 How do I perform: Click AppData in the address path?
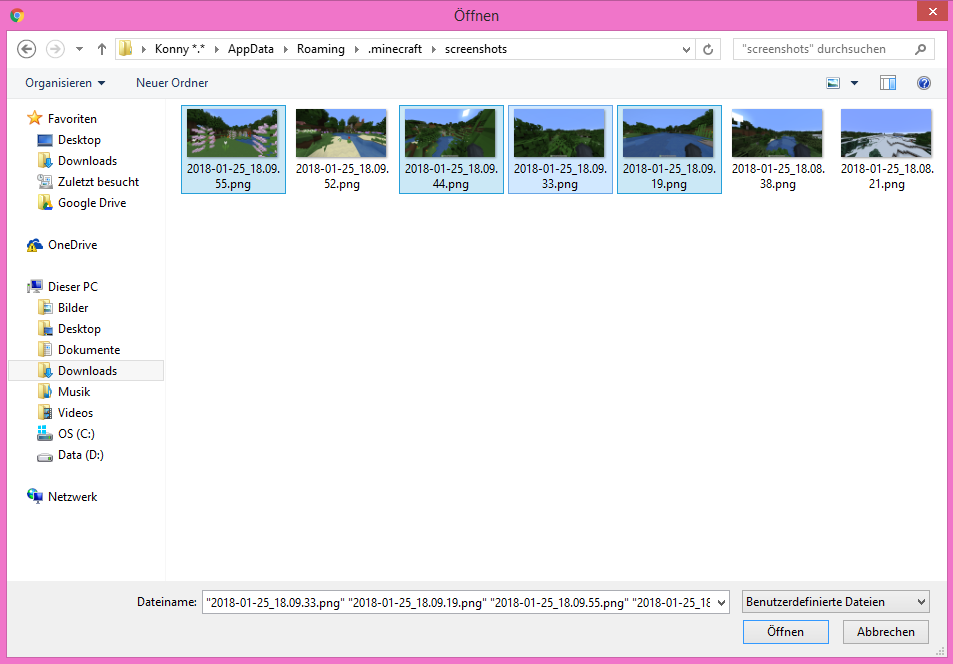[x=250, y=49]
